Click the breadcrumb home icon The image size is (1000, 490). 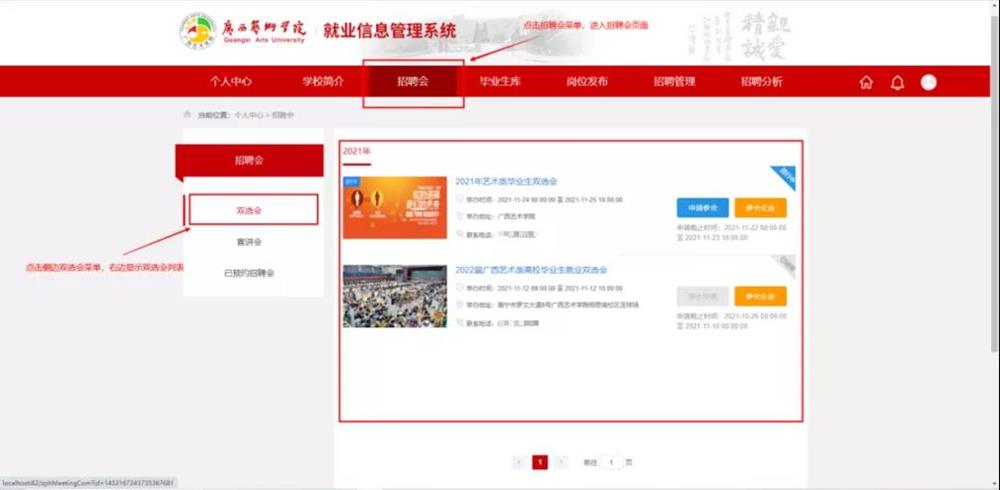(x=186, y=115)
